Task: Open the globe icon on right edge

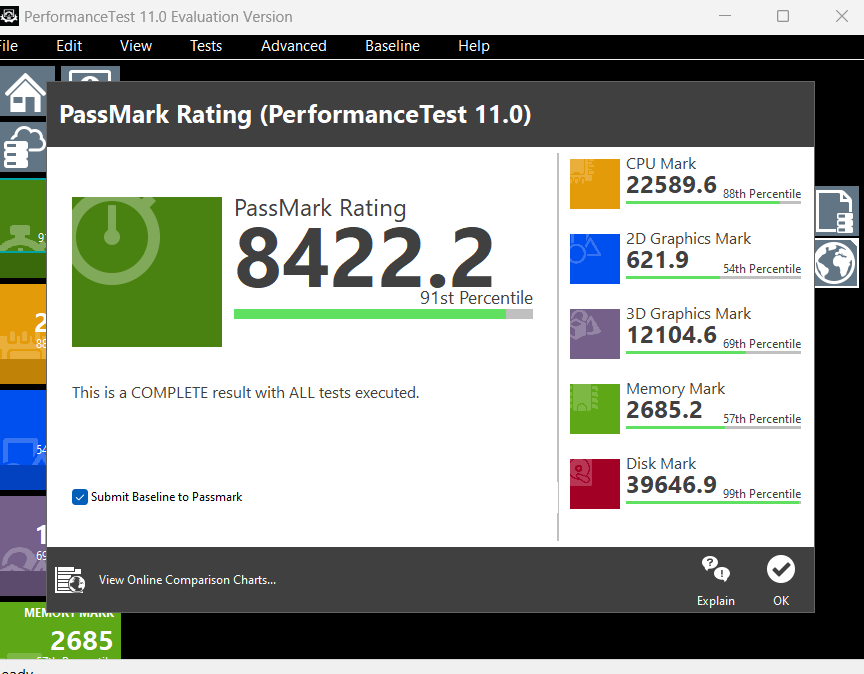Action: (836, 263)
